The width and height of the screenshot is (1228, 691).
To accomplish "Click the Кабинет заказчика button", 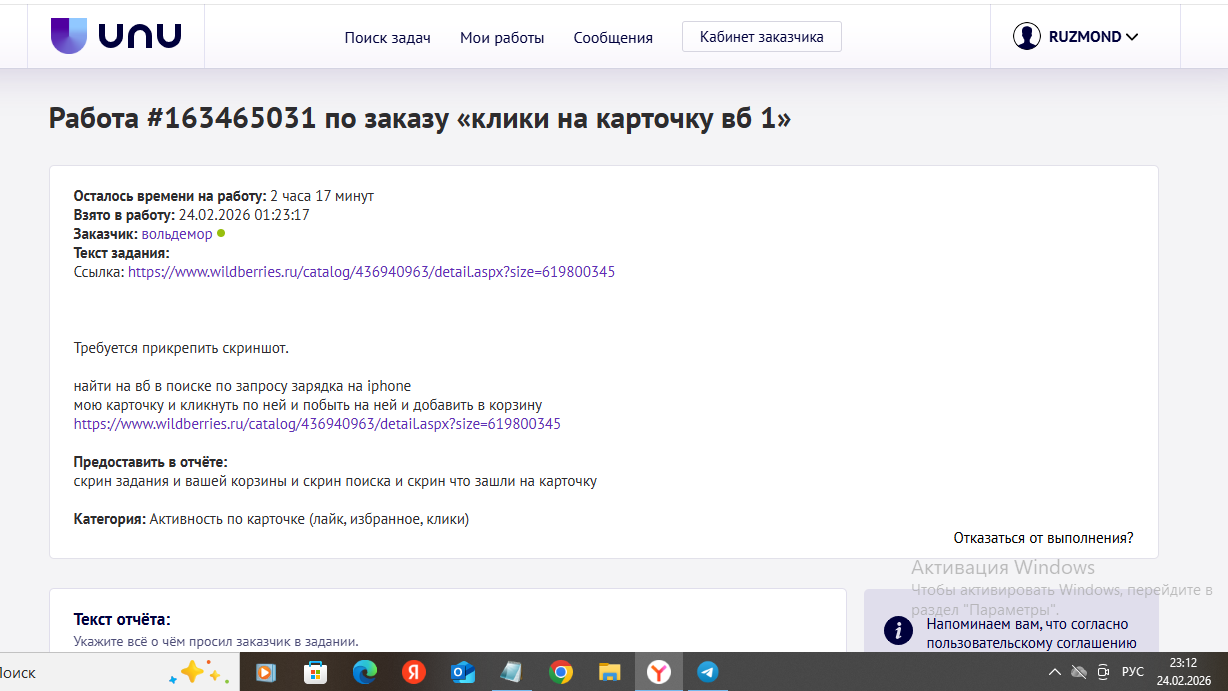I will click(761, 37).
